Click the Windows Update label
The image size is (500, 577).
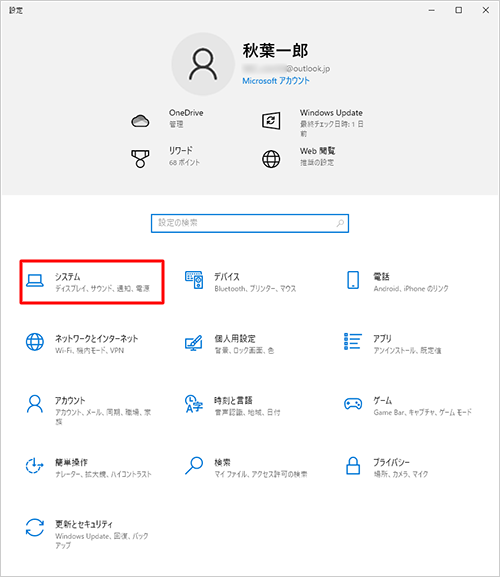click(x=331, y=113)
